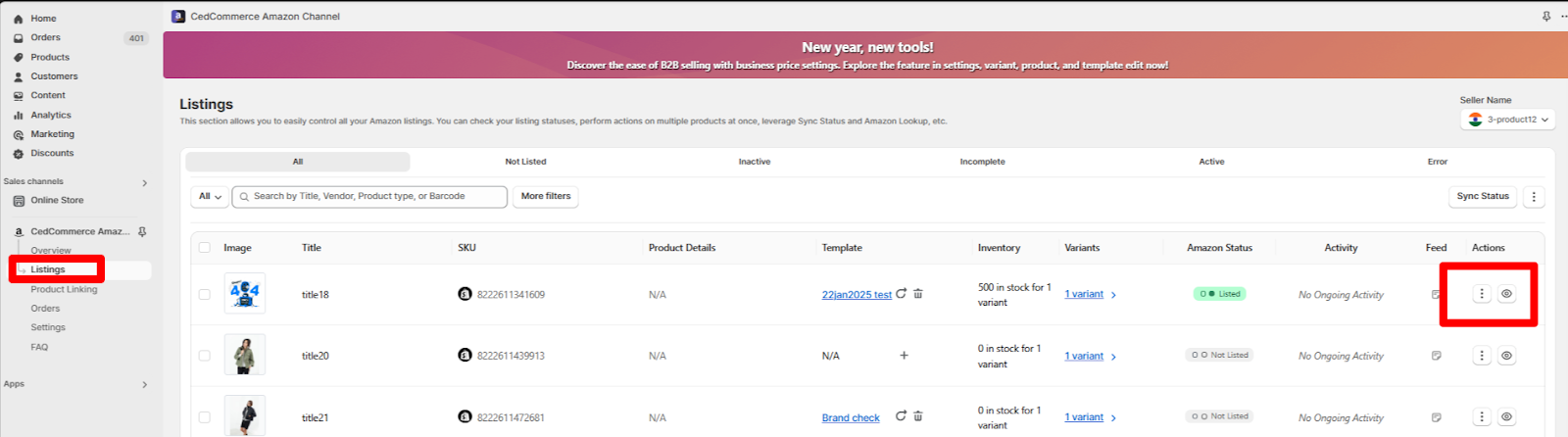Expand variants arrow in title20 row

click(1114, 357)
